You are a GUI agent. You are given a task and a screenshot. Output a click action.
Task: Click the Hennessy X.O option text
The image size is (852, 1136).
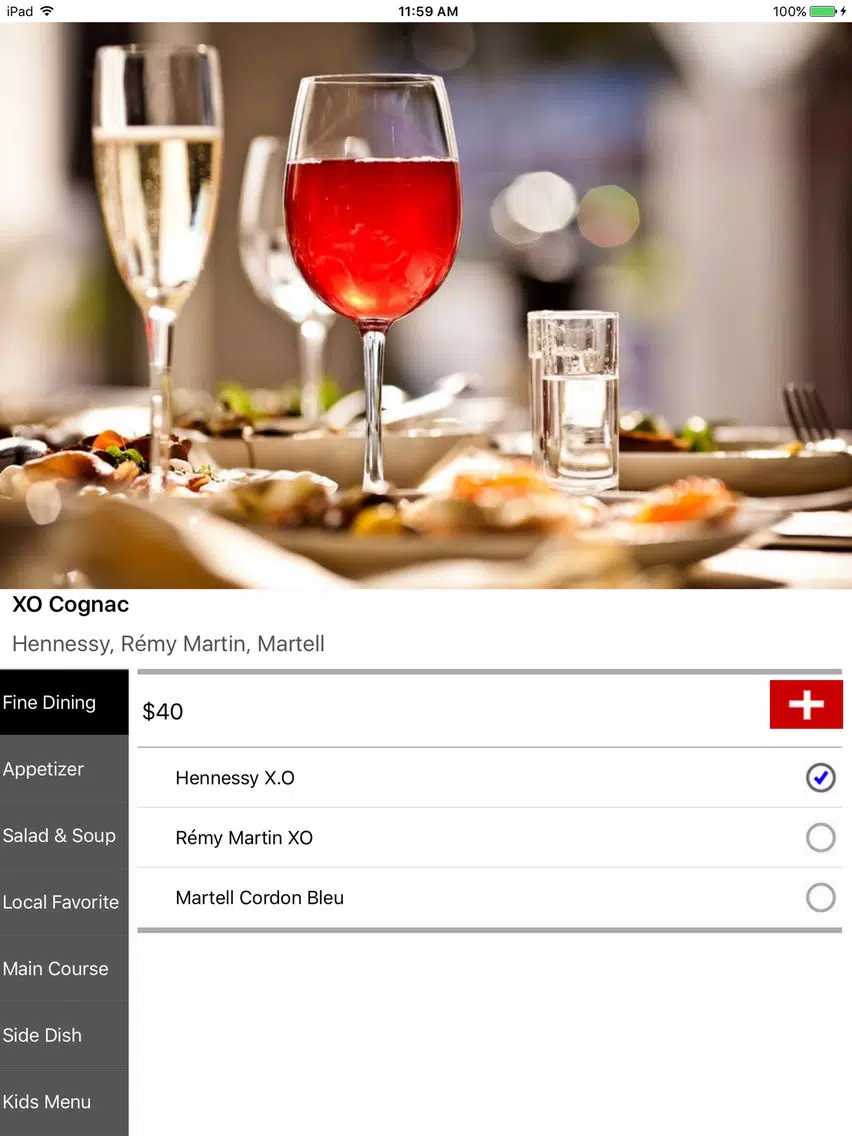coord(235,778)
